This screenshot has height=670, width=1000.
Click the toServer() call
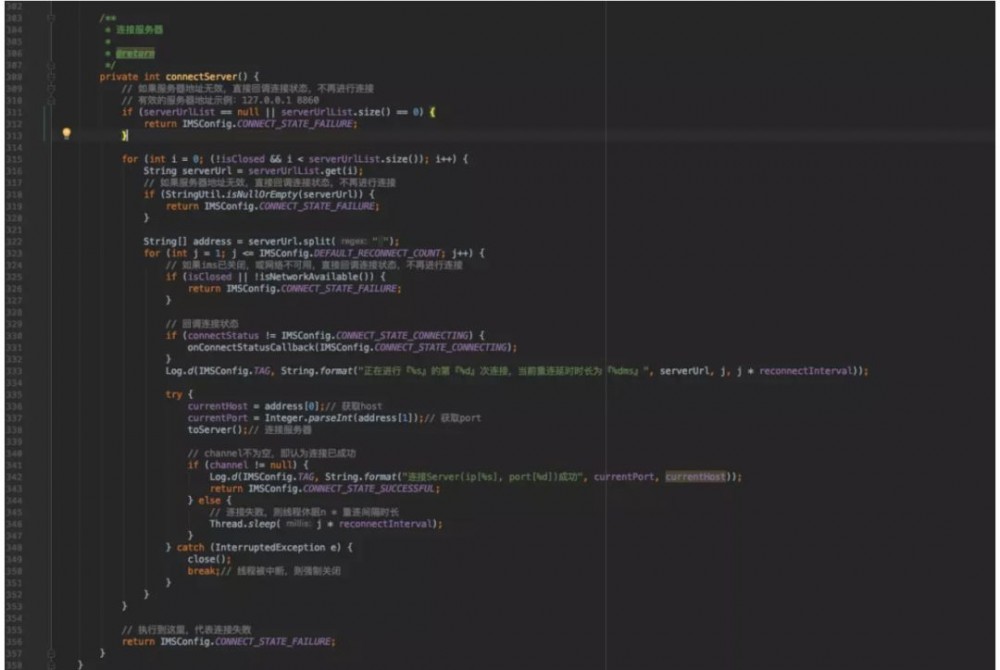214,430
